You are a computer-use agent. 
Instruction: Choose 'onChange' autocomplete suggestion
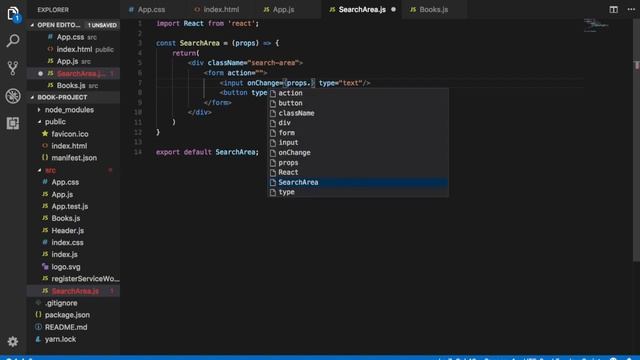click(358, 153)
